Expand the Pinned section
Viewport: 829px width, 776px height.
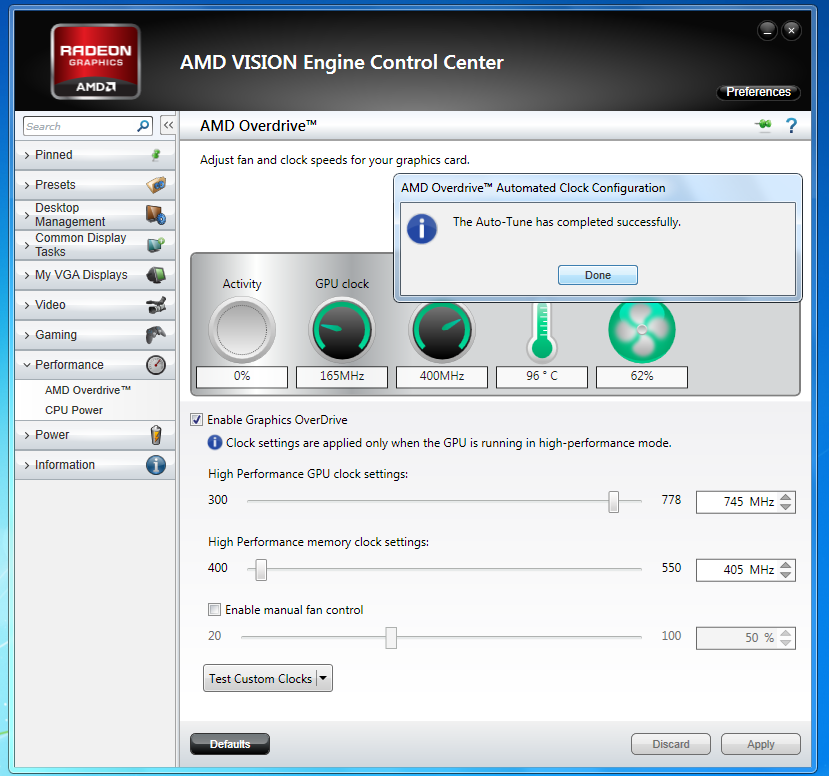tap(27, 155)
